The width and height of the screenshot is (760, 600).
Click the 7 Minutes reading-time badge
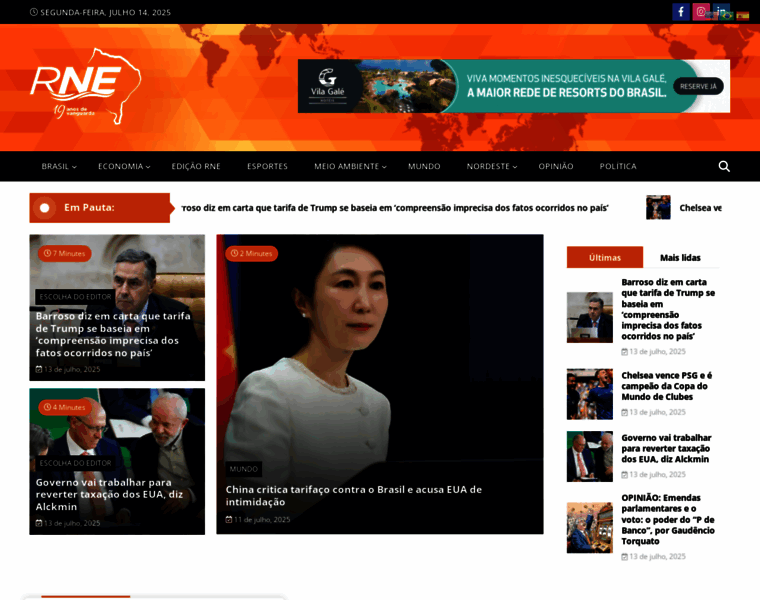pyautogui.click(x=64, y=253)
